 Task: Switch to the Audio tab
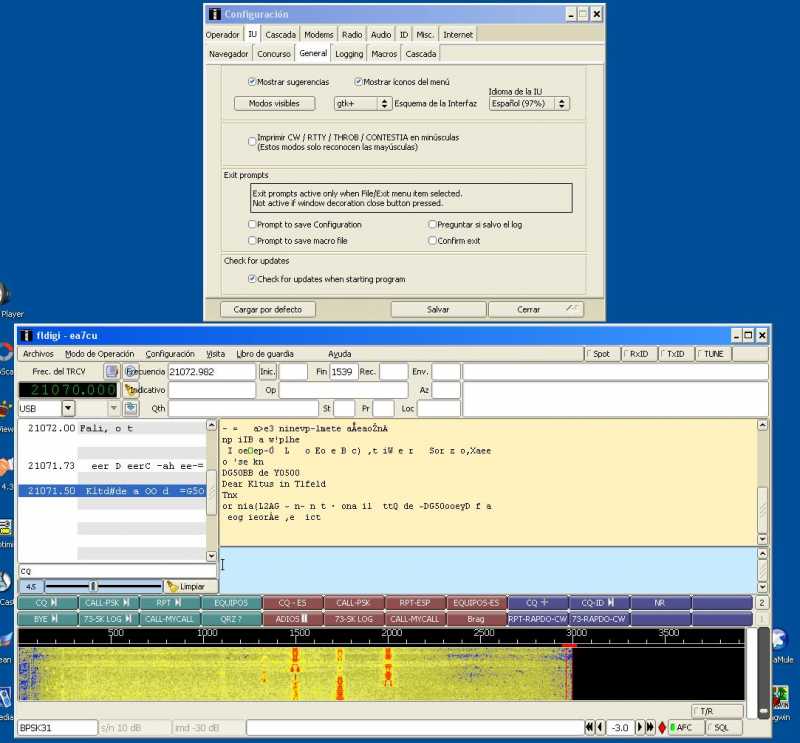point(381,35)
